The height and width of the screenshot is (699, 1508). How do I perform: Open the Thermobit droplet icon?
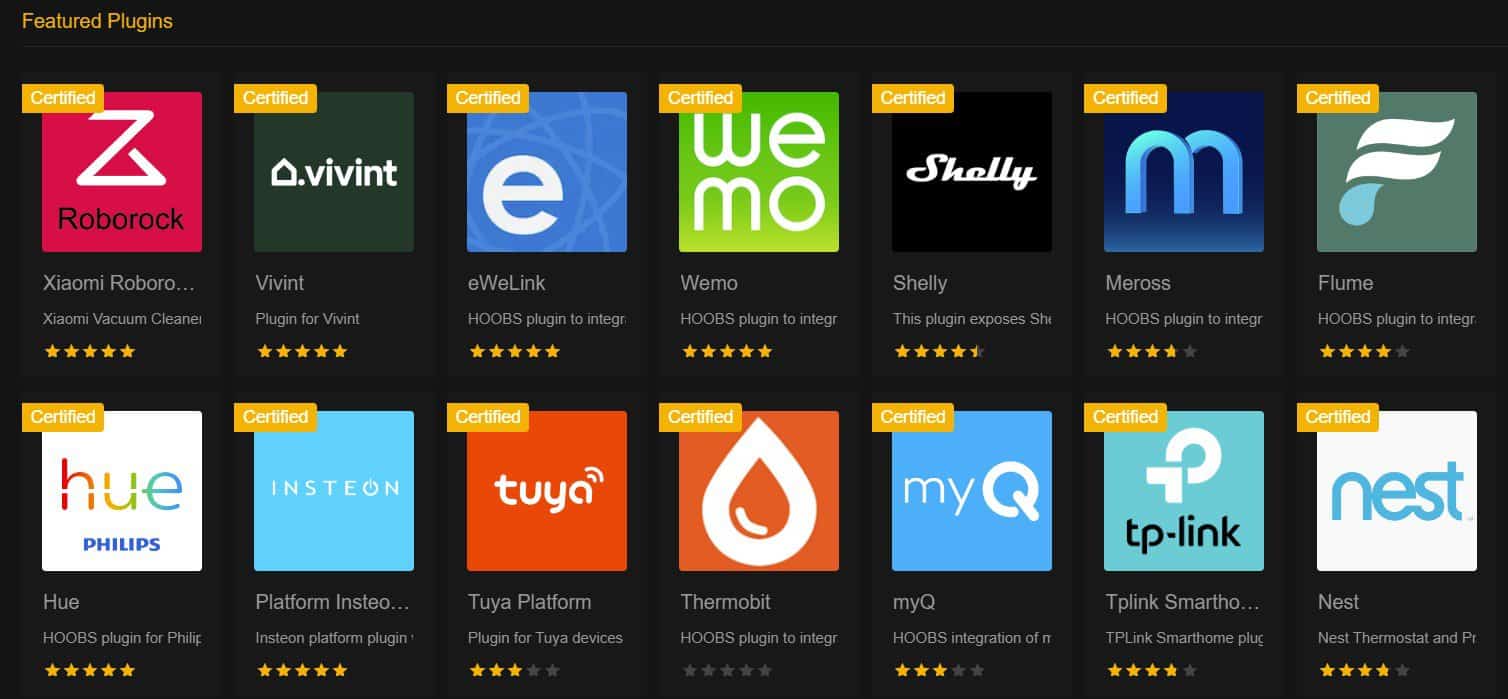click(759, 491)
